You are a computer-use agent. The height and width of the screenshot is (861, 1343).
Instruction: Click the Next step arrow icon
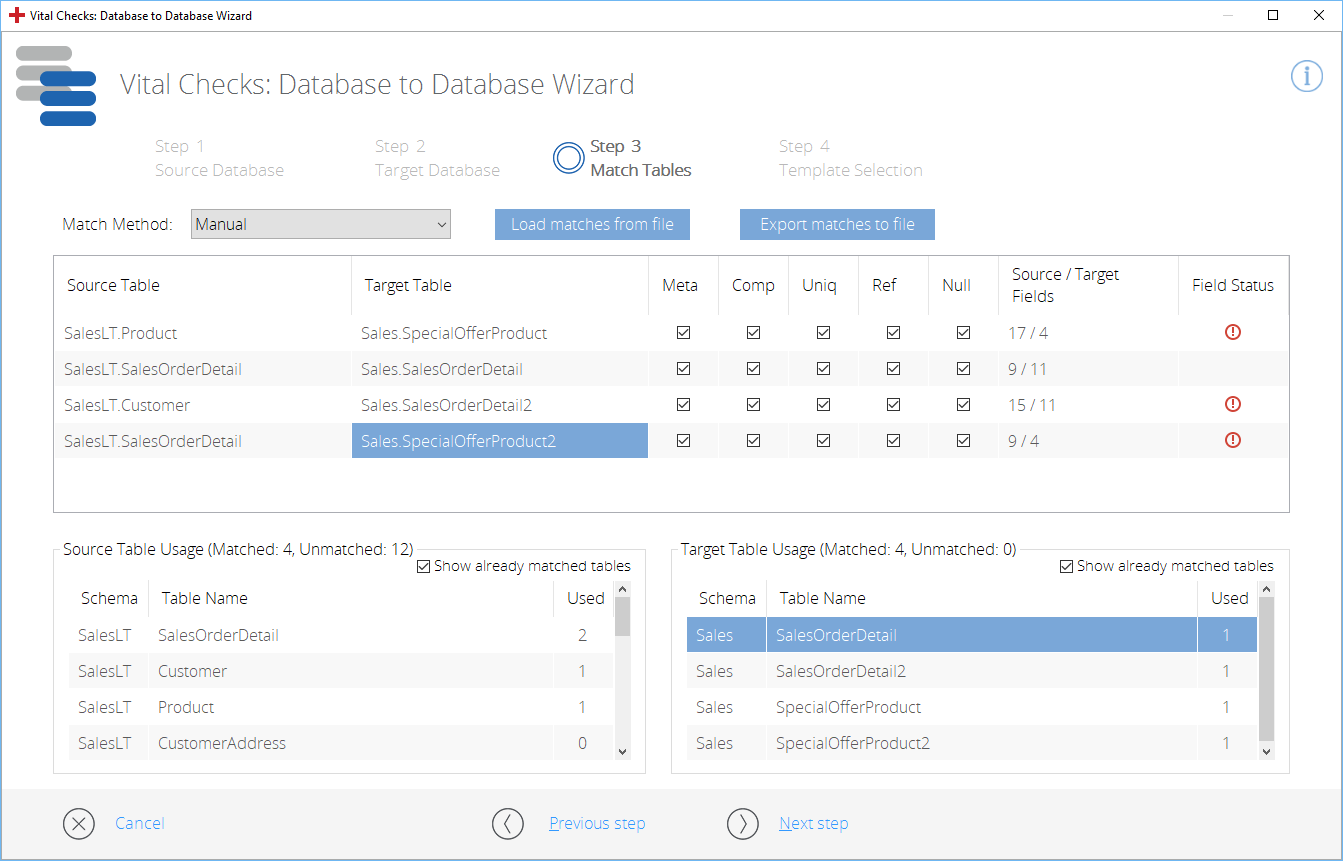(x=743, y=823)
